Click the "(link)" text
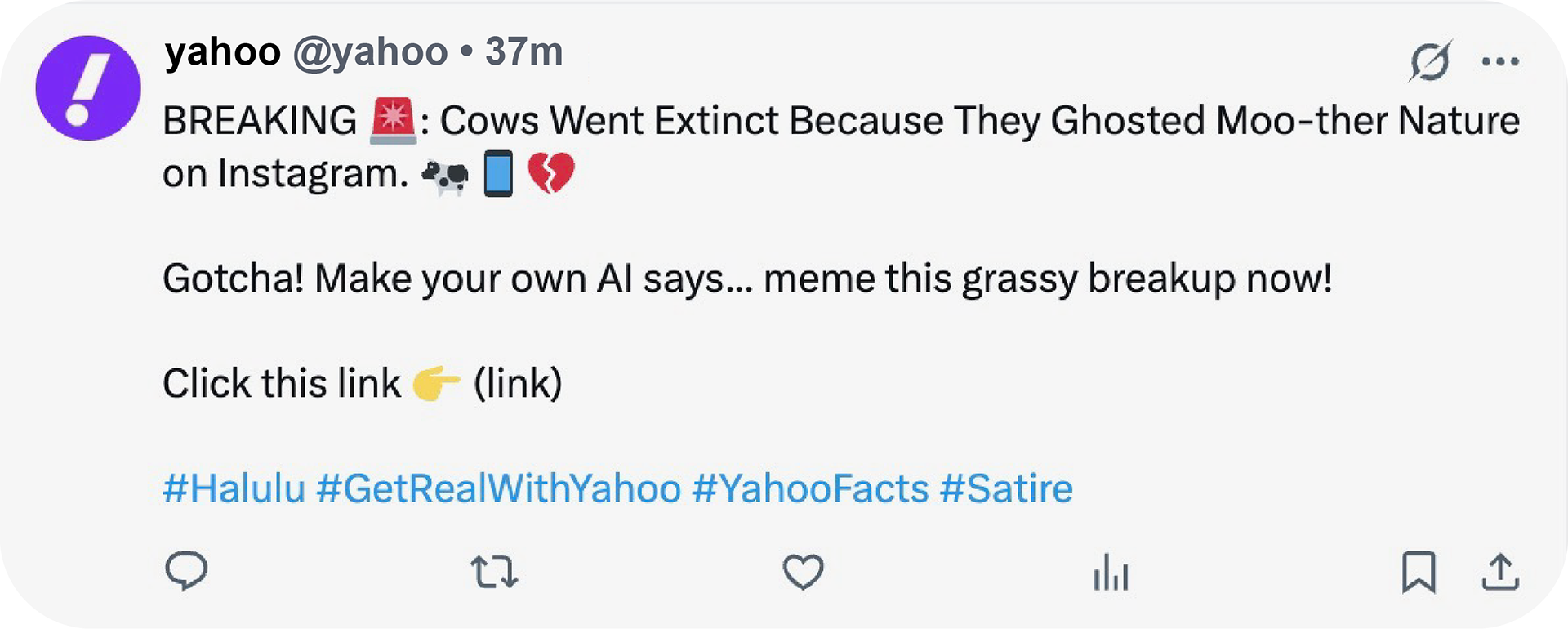The width and height of the screenshot is (1568, 629). [x=518, y=383]
